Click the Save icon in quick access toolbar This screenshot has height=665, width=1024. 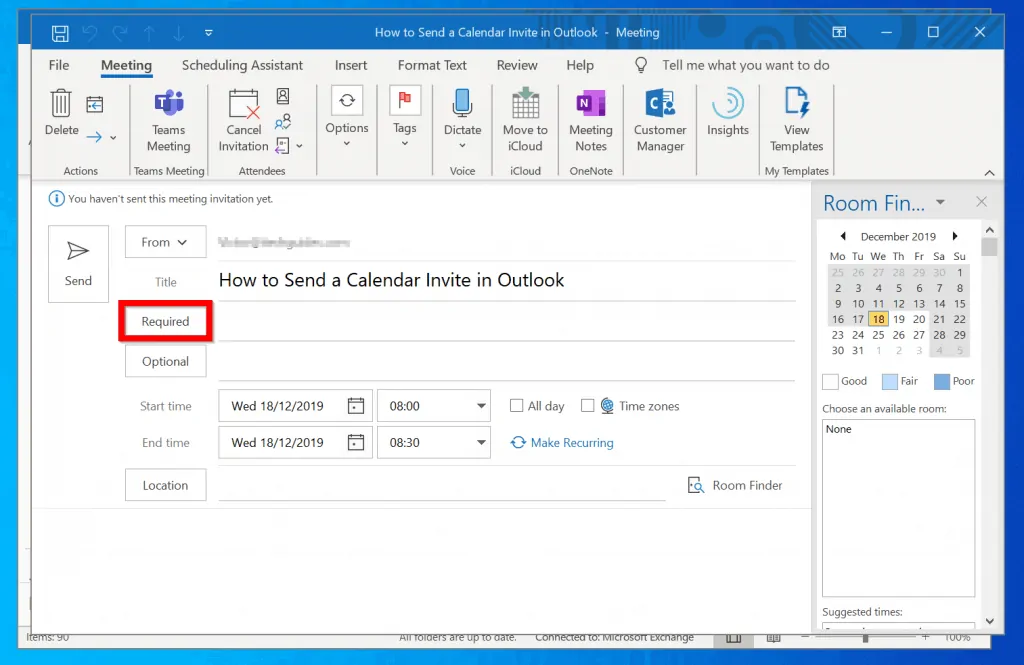(60, 32)
